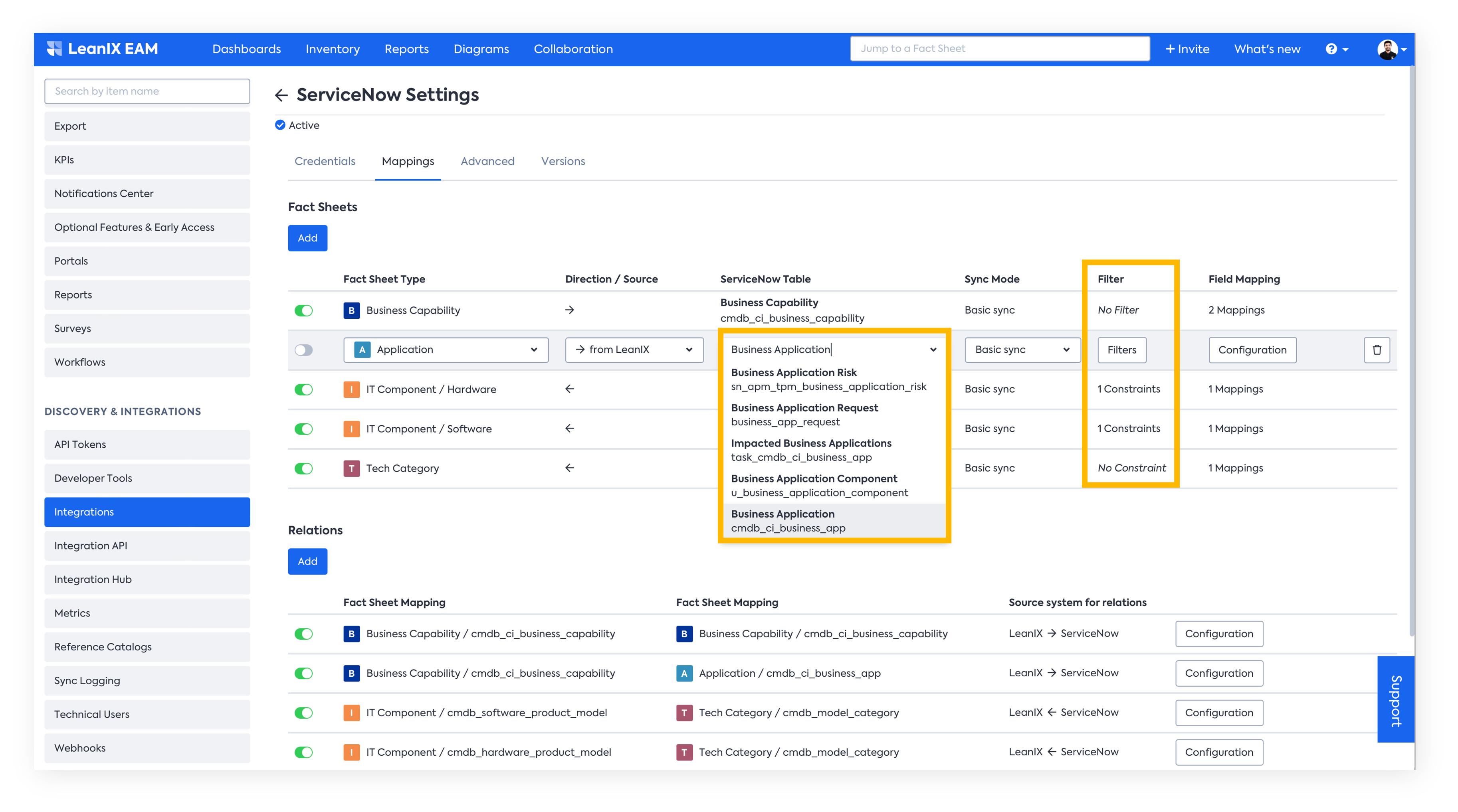Click the left arrow in IT Component / Software row
1458x812 pixels.
pyautogui.click(x=569, y=429)
